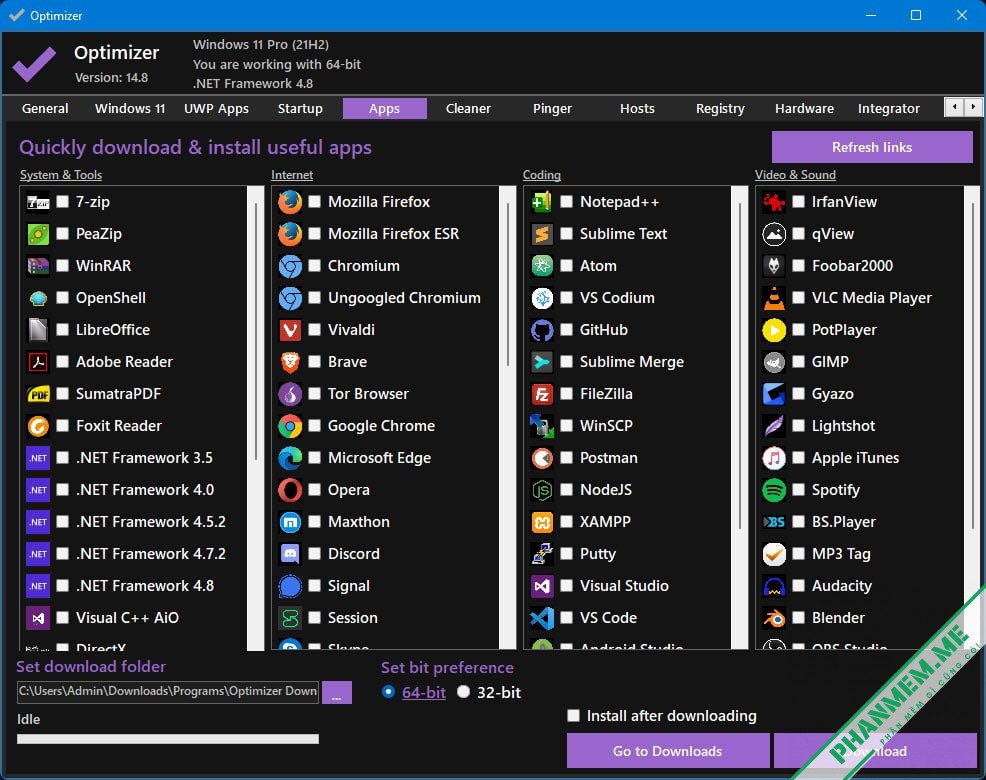Click the Foxit Reader icon
The width and height of the screenshot is (986, 780).
[x=38, y=426]
